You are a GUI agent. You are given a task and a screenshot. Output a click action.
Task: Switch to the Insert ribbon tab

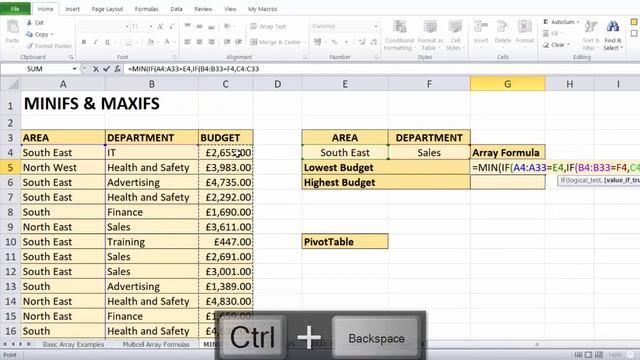[73, 9]
